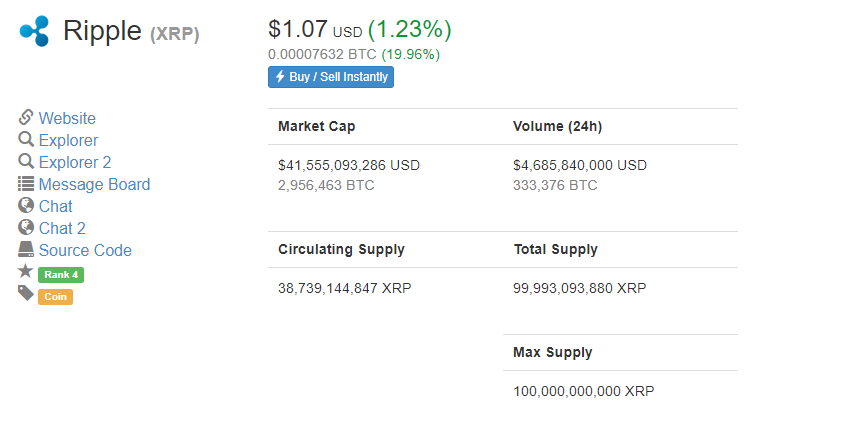This screenshot has height=428, width=844.
Task: Click the lightning bolt icon on the Buy button
Action: click(x=280, y=76)
